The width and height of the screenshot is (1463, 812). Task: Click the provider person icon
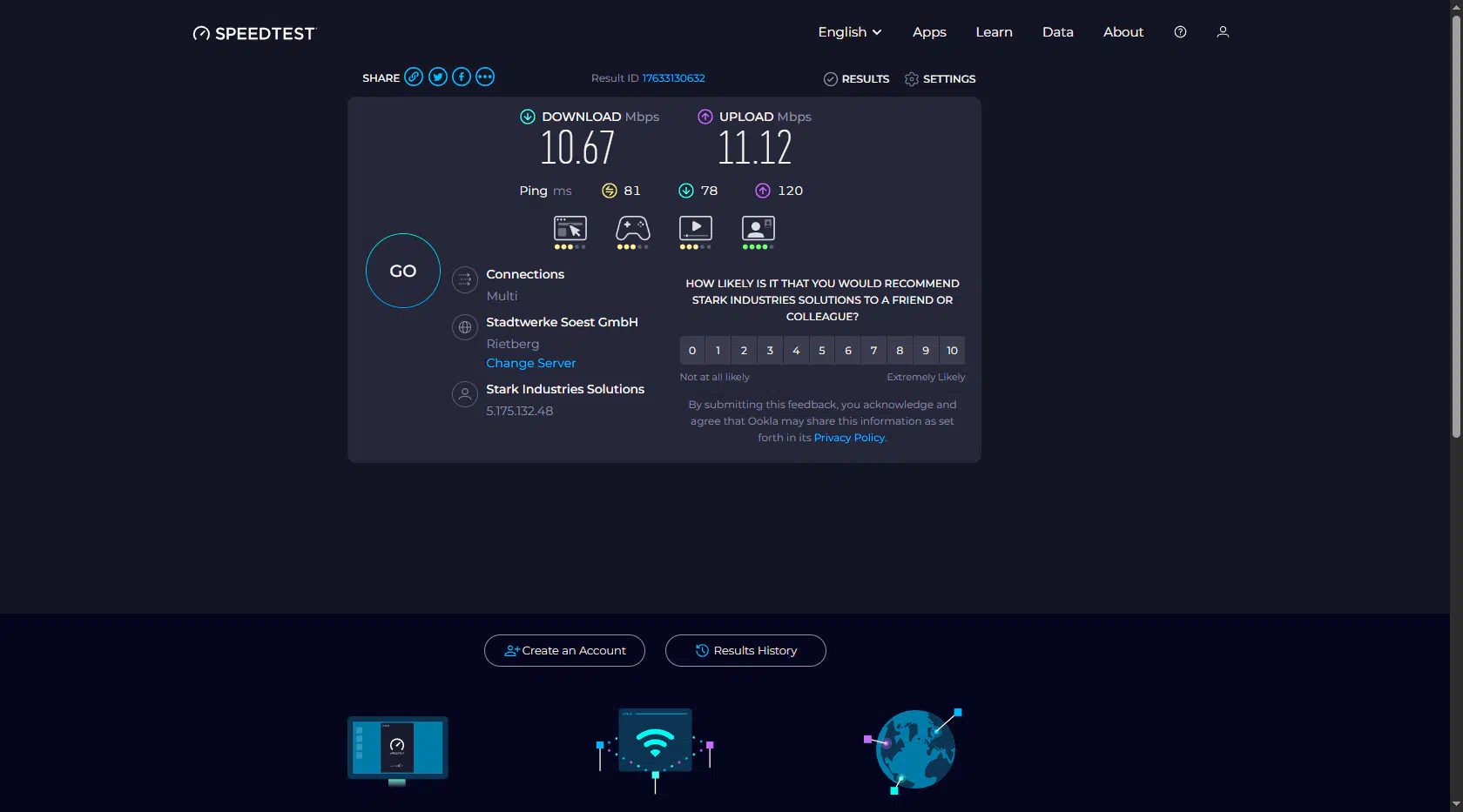point(465,394)
